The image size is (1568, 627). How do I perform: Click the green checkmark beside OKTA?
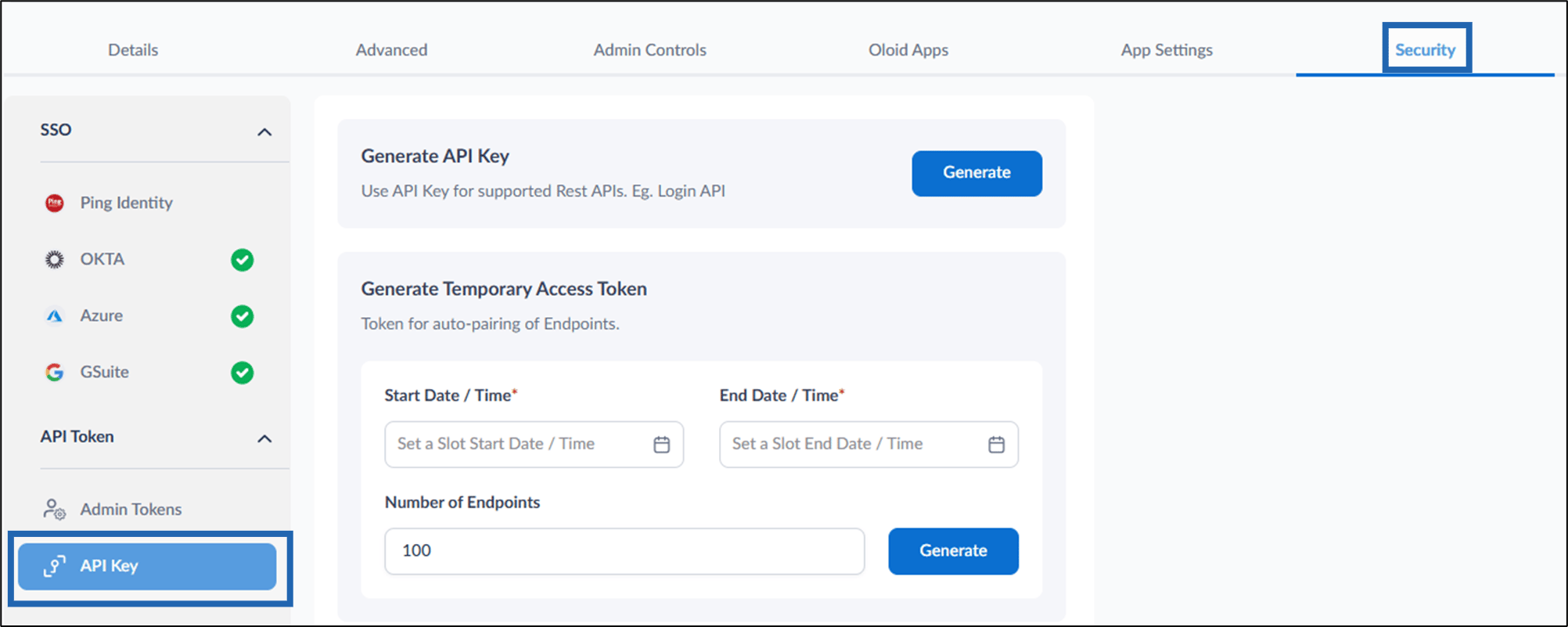coord(243,259)
